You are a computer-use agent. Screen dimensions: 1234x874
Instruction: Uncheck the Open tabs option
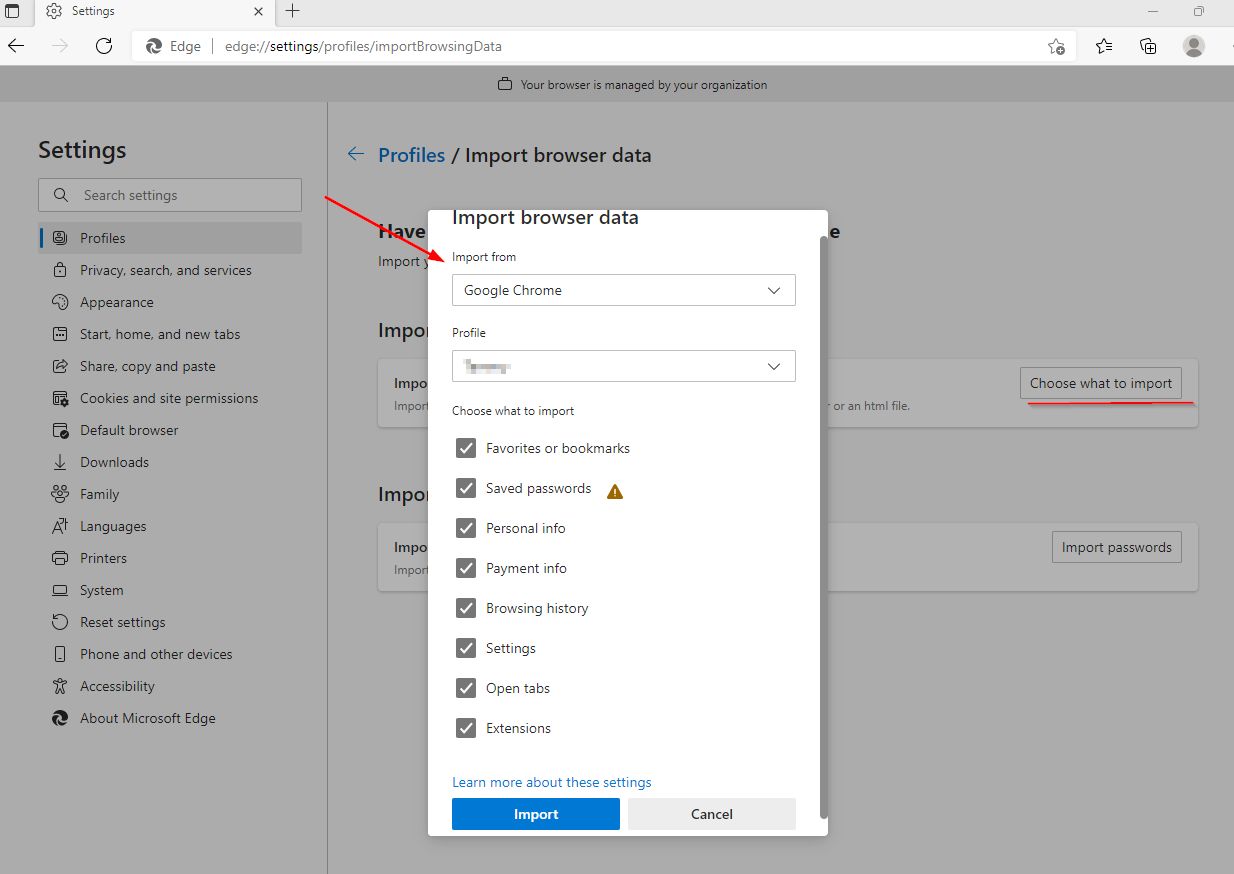tap(465, 688)
